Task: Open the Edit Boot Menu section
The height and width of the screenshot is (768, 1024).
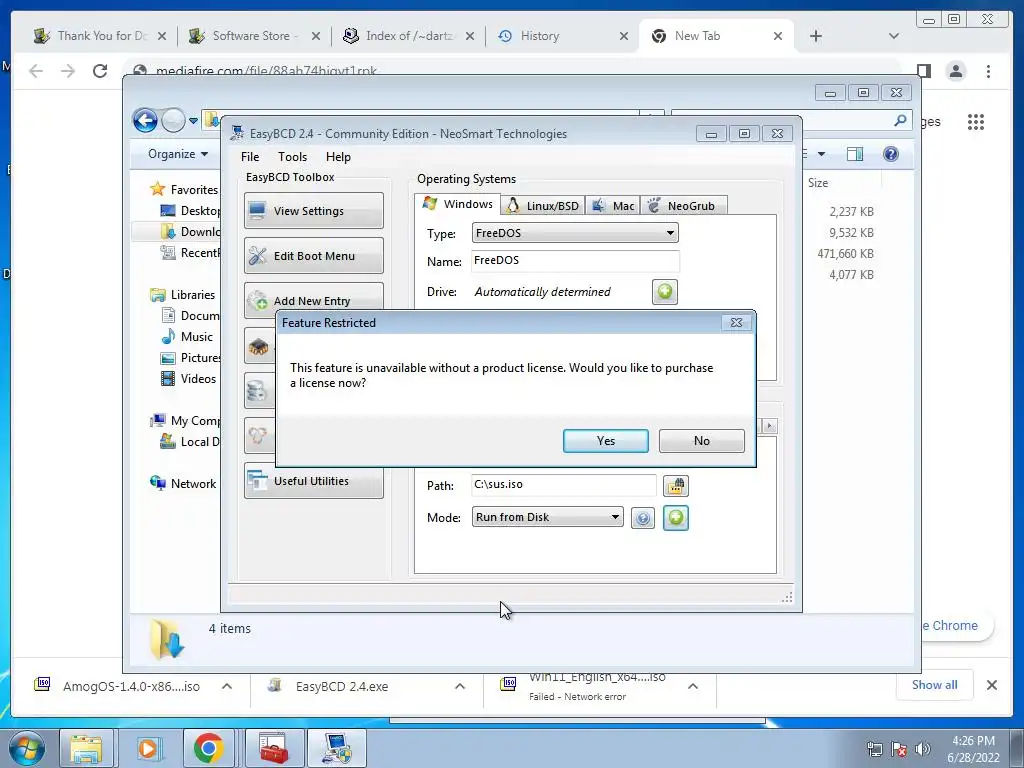Action: [x=313, y=256]
